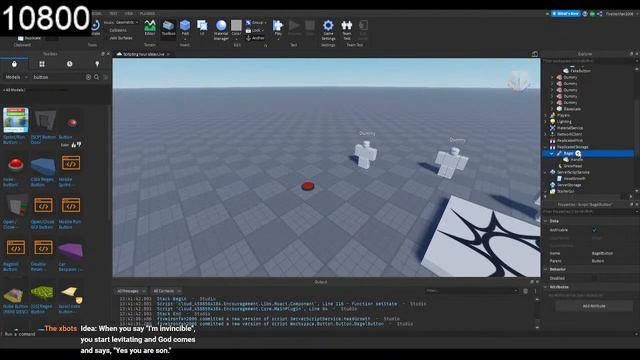This screenshot has height=360, width=640.
Task: Click the view selector cube in viewport
Action: (x=518, y=80)
